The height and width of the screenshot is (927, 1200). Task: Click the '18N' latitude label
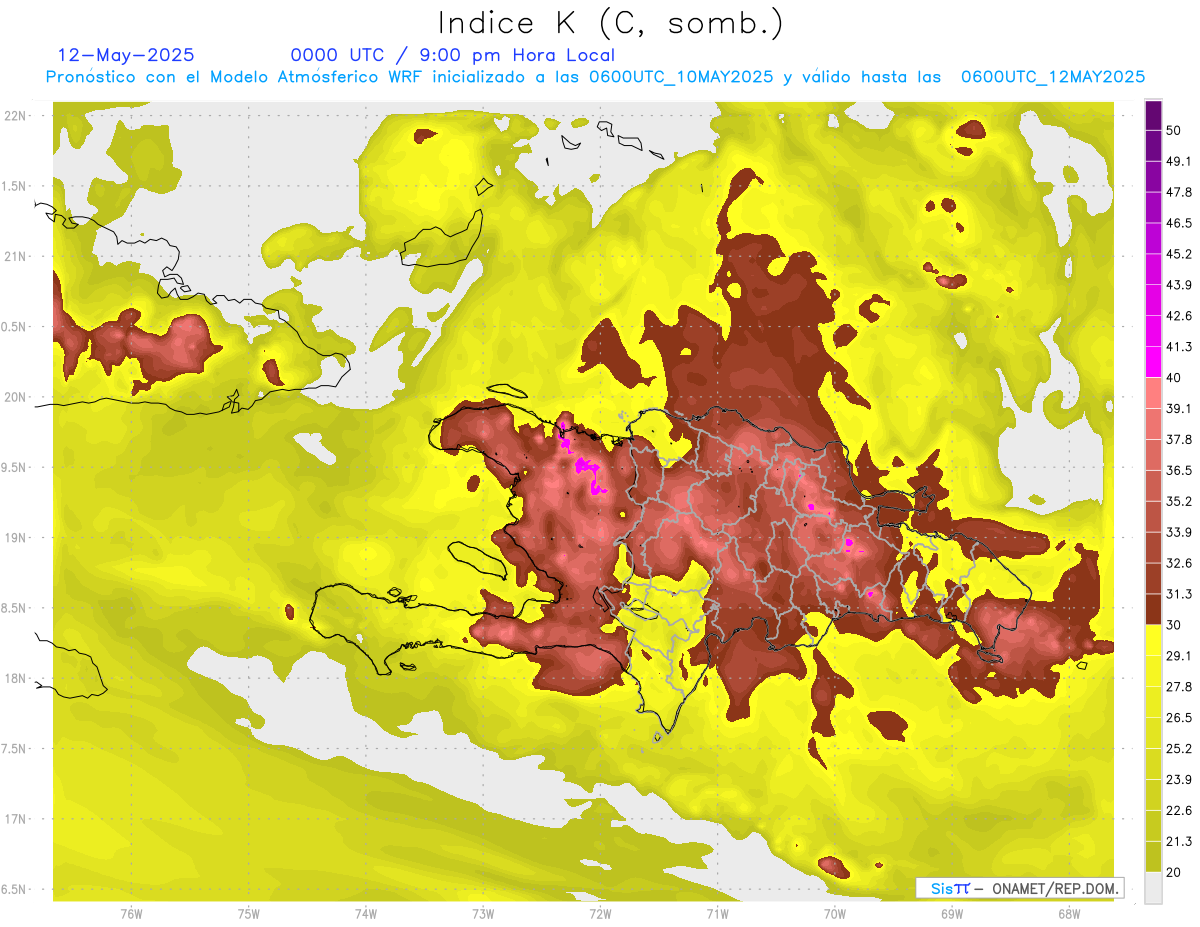(x=16, y=679)
